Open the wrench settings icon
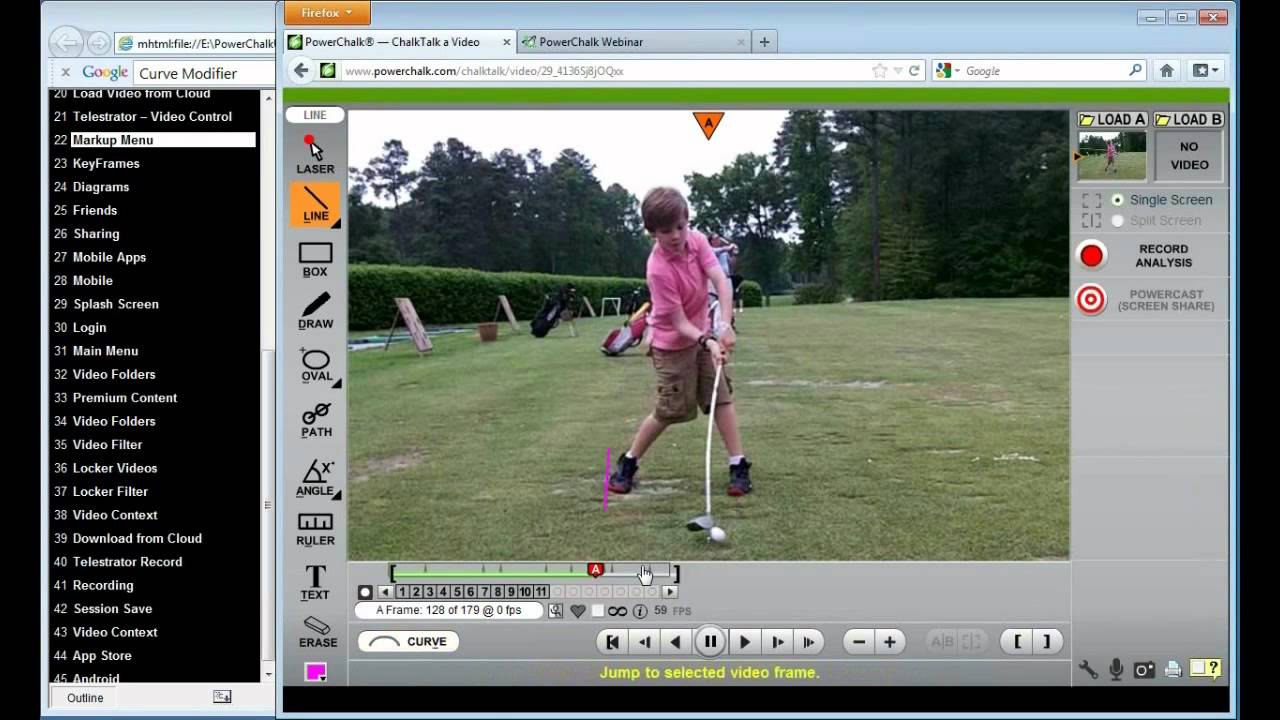Screen dimensions: 1280x720 tap(1088, 669)
